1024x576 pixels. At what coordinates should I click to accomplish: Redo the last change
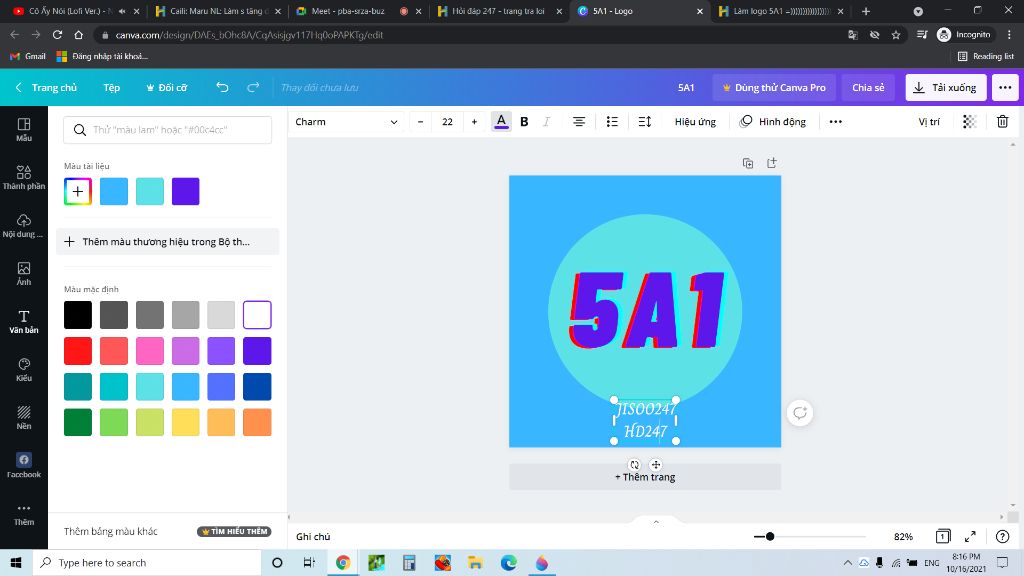(x=253, y=87)
